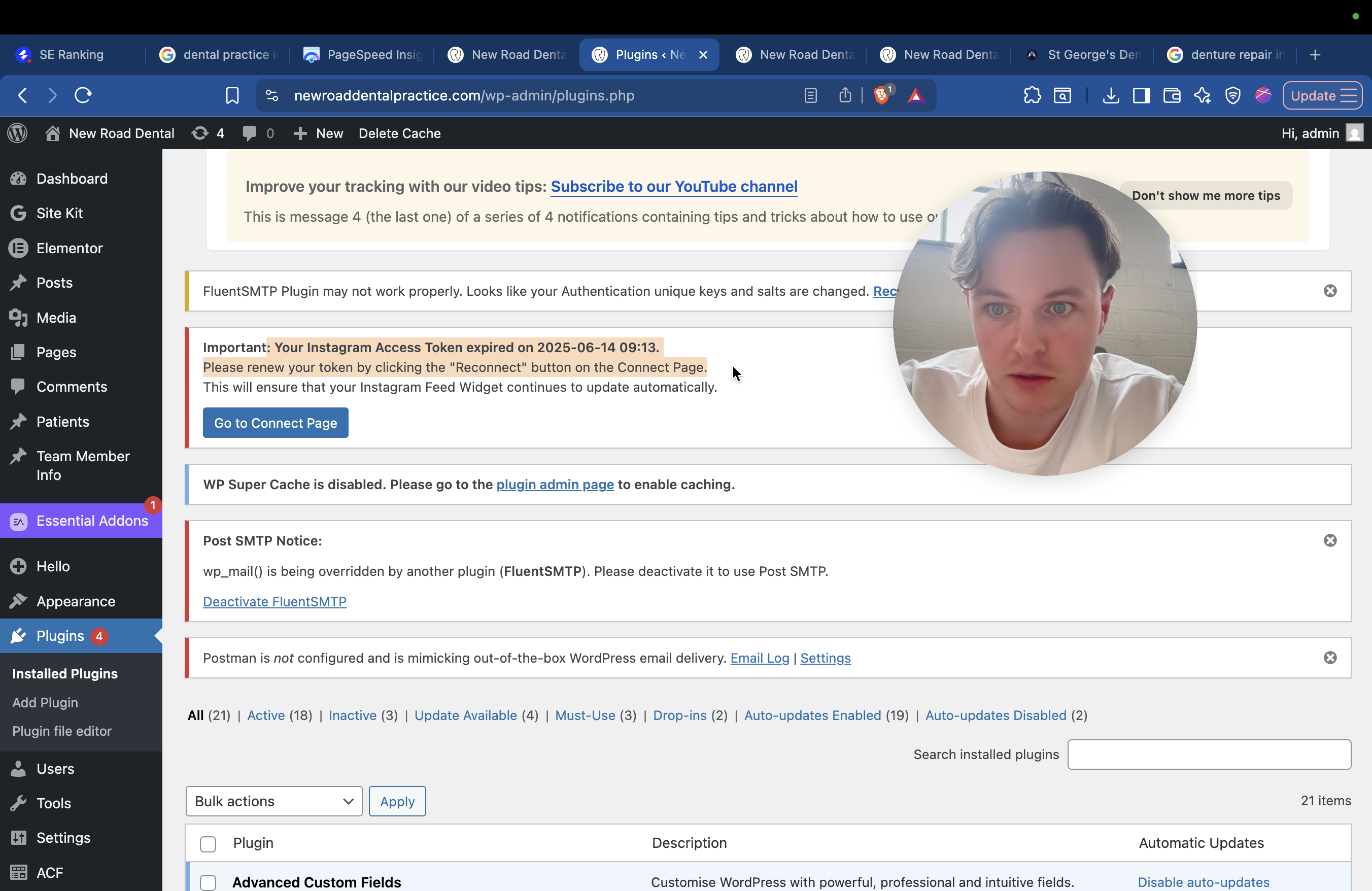The height and width of the screenshot is (891, 1372).
Task: Expand the New content menu
Action: pos(319,133)
